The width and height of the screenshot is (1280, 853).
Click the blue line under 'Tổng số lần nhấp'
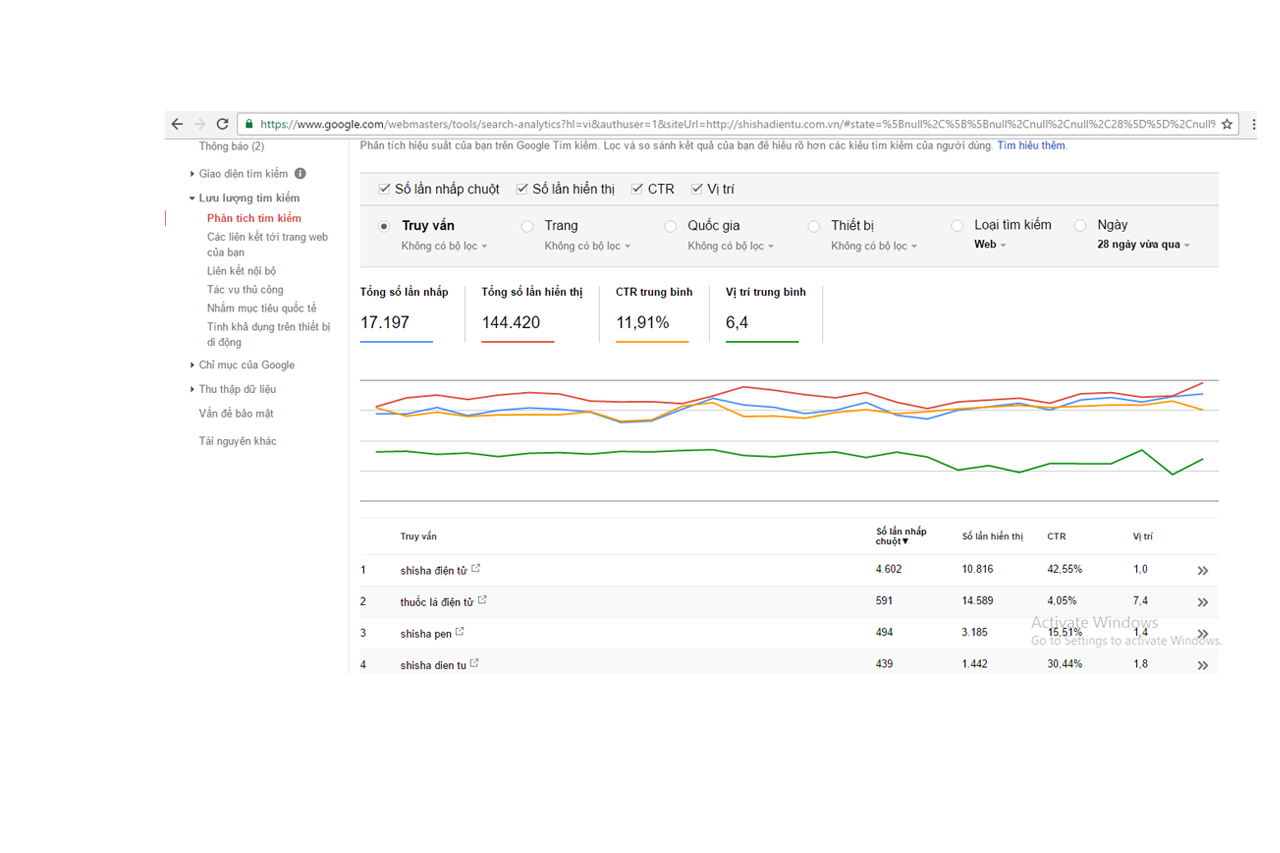(x=396, y=342)
